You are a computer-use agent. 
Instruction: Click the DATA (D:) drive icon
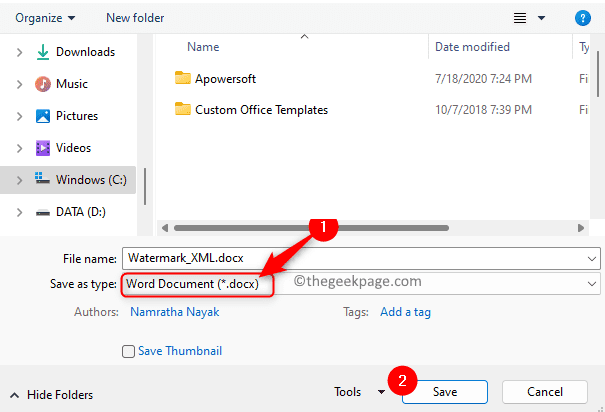pyautogui.click(x=42, y=212)
